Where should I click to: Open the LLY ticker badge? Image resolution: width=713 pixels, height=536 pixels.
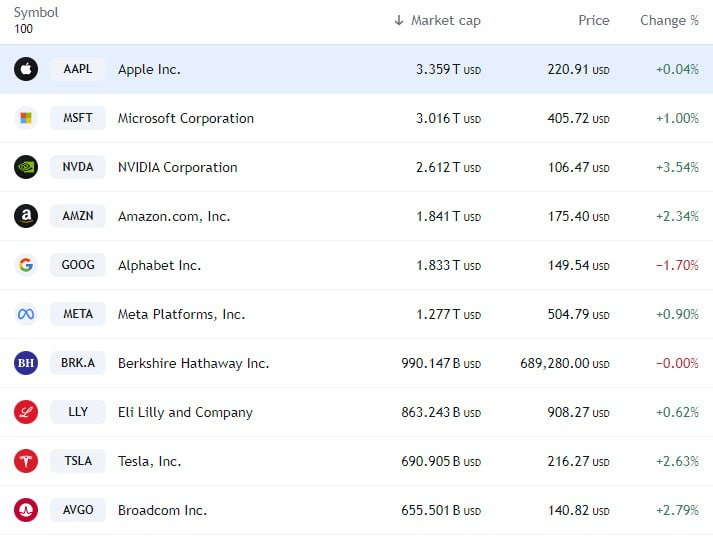point(78,412)
